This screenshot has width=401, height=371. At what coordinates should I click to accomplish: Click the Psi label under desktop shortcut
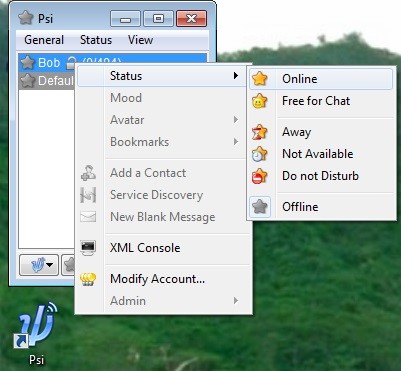[x=36, y=360]
